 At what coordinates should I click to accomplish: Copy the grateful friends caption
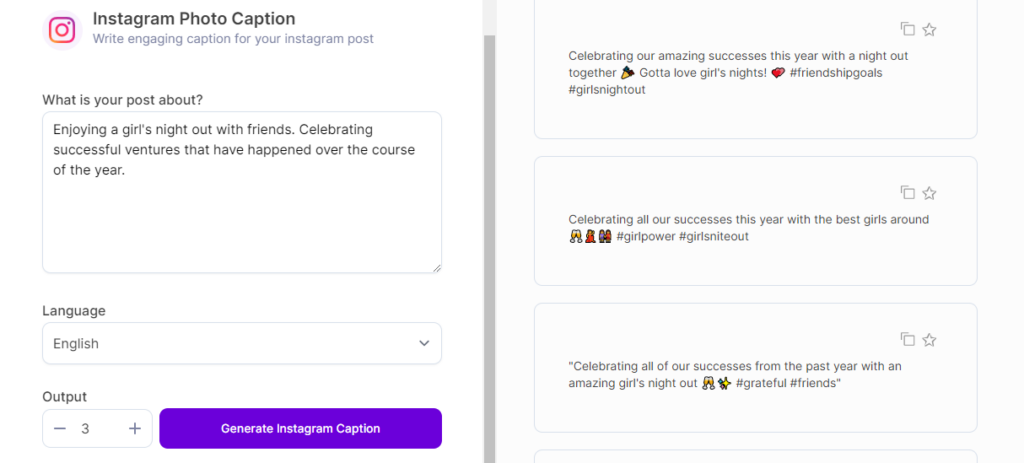pos(907,340)
